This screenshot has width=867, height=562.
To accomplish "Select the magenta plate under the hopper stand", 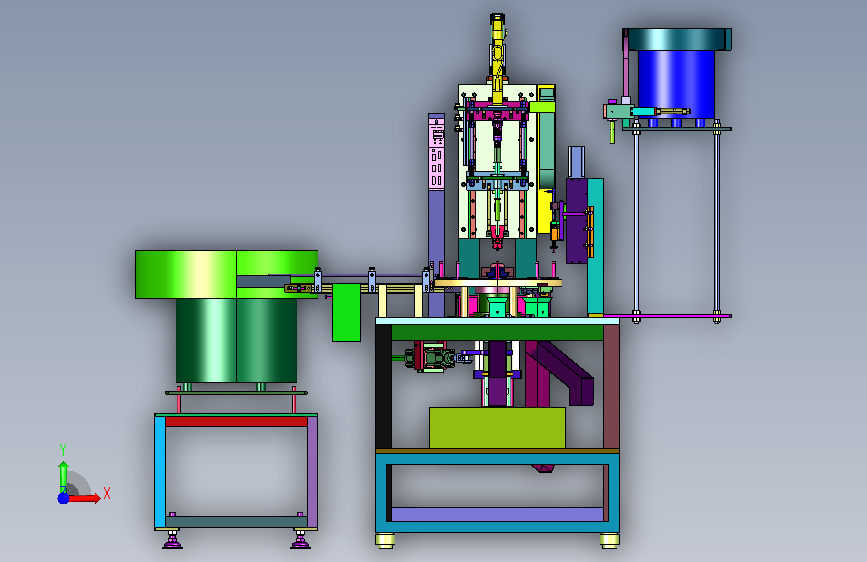I will [667, 316].
